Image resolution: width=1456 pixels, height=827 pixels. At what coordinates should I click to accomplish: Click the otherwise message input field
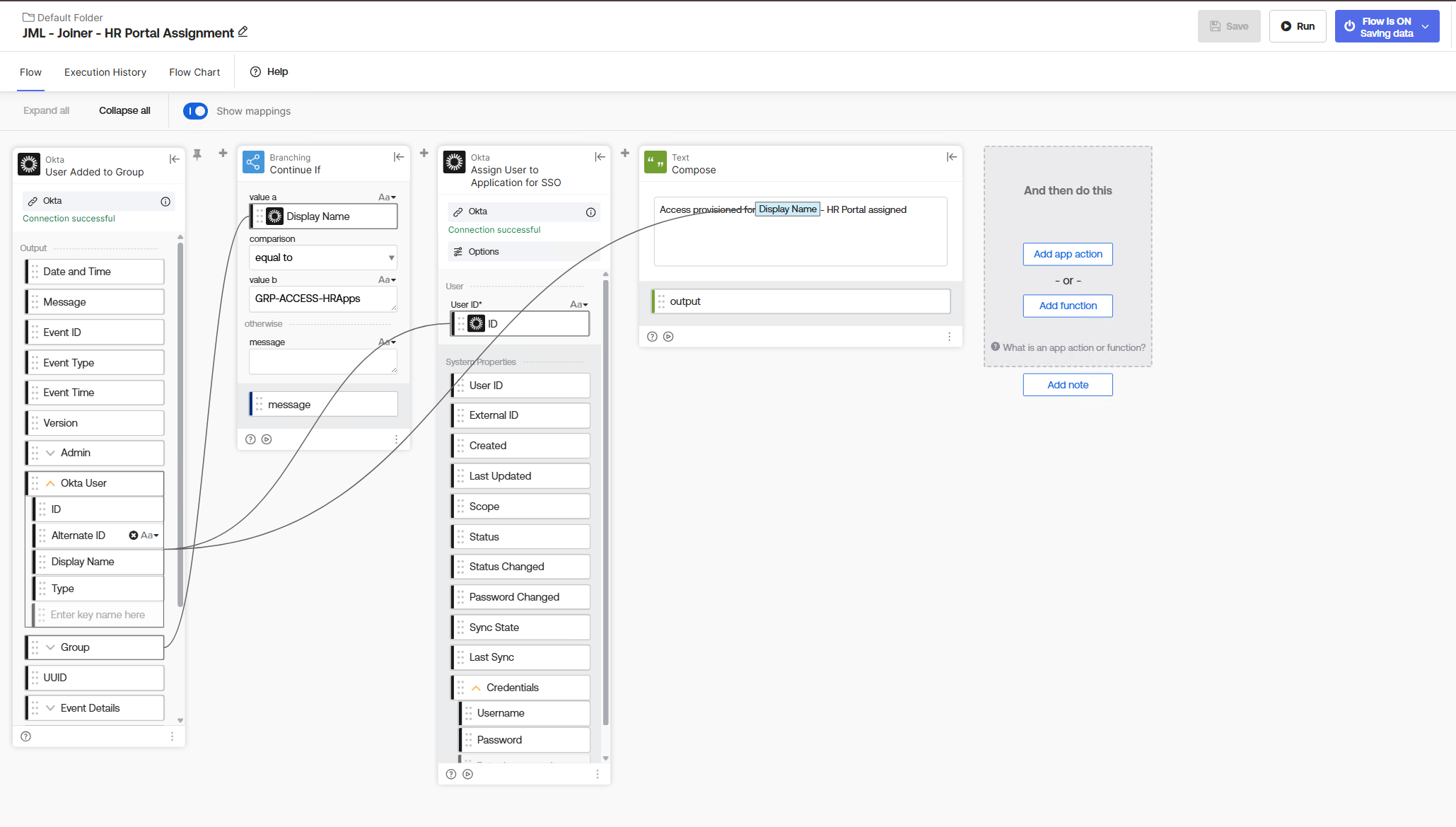[323, 362]
